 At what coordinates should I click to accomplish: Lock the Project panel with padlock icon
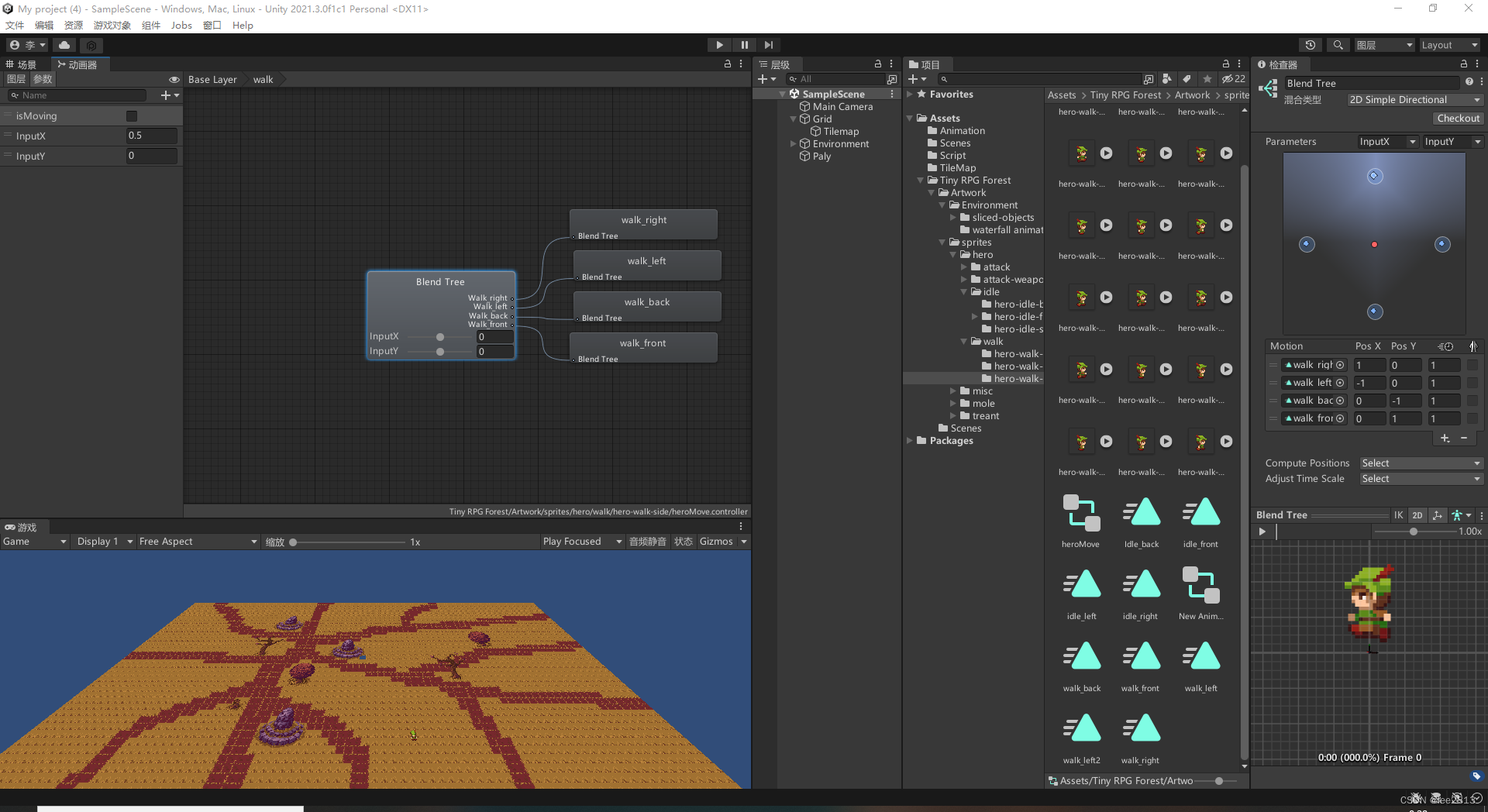pyautogui.click(x=1226, y=64)
